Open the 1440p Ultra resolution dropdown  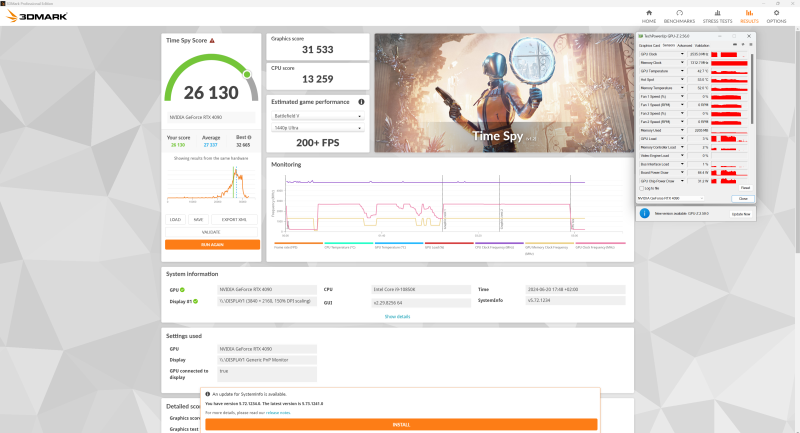(x=318, y=128)
